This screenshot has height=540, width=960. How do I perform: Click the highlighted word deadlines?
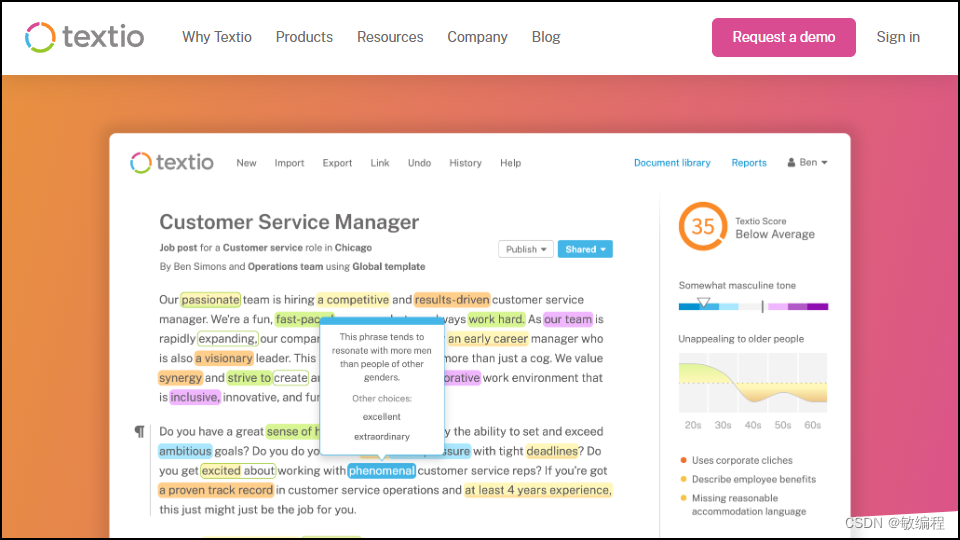(x=552, y=451)
